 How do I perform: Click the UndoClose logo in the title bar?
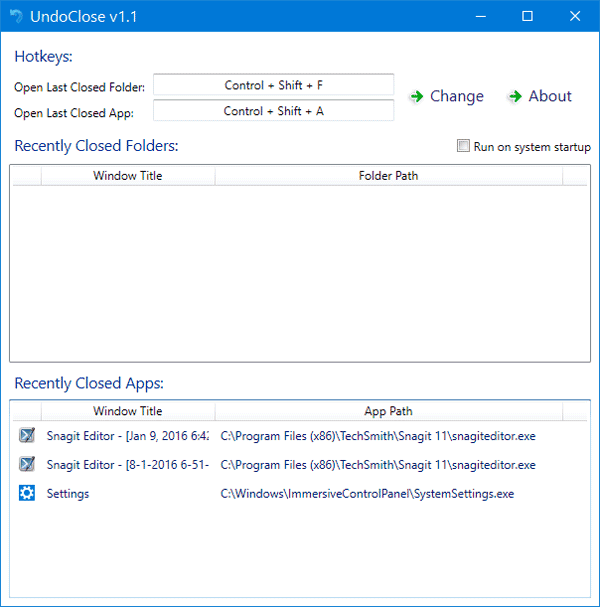tap(16, 16)
